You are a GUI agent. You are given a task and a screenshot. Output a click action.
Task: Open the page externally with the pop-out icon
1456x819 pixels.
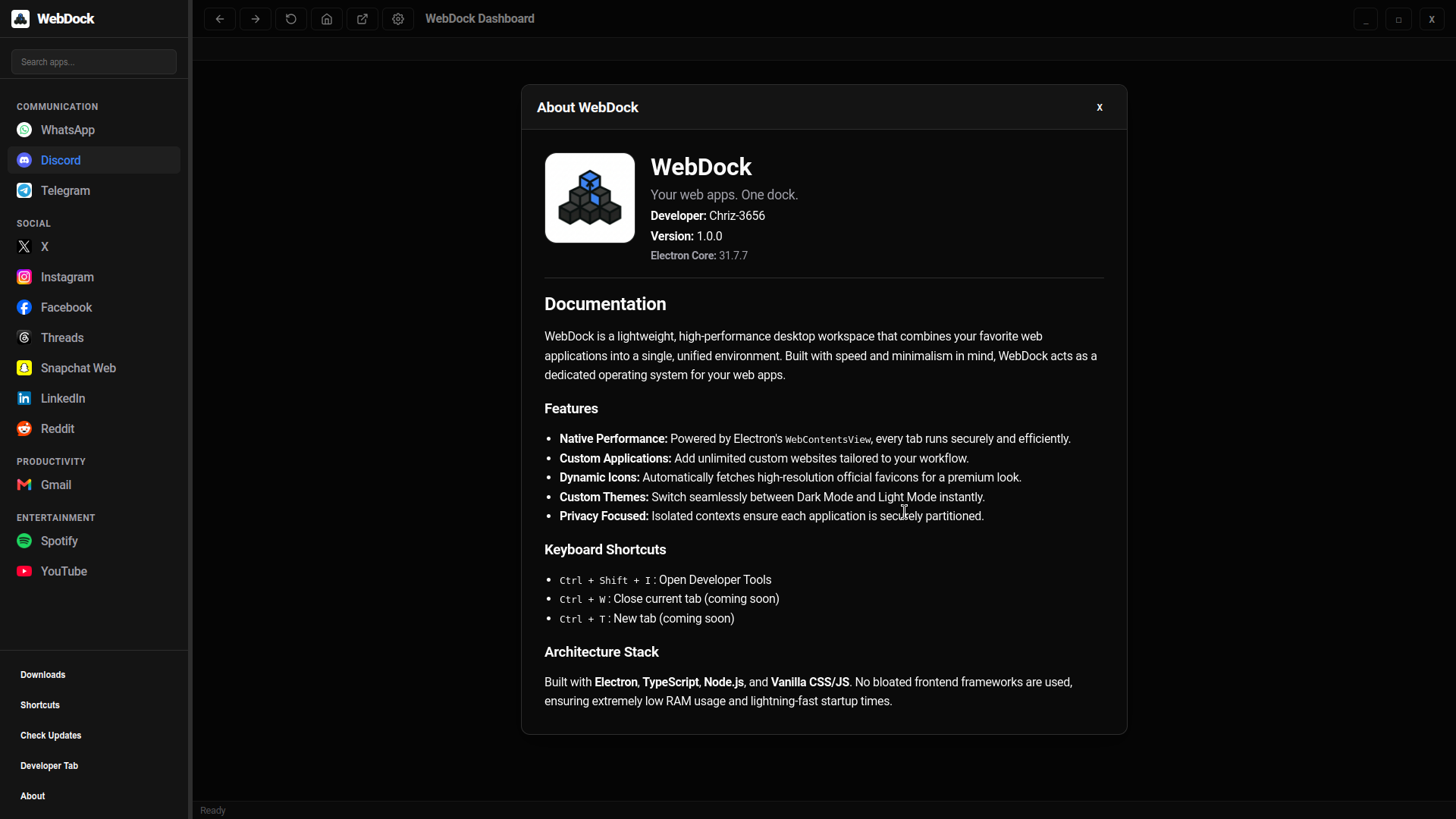pos(362,19)
